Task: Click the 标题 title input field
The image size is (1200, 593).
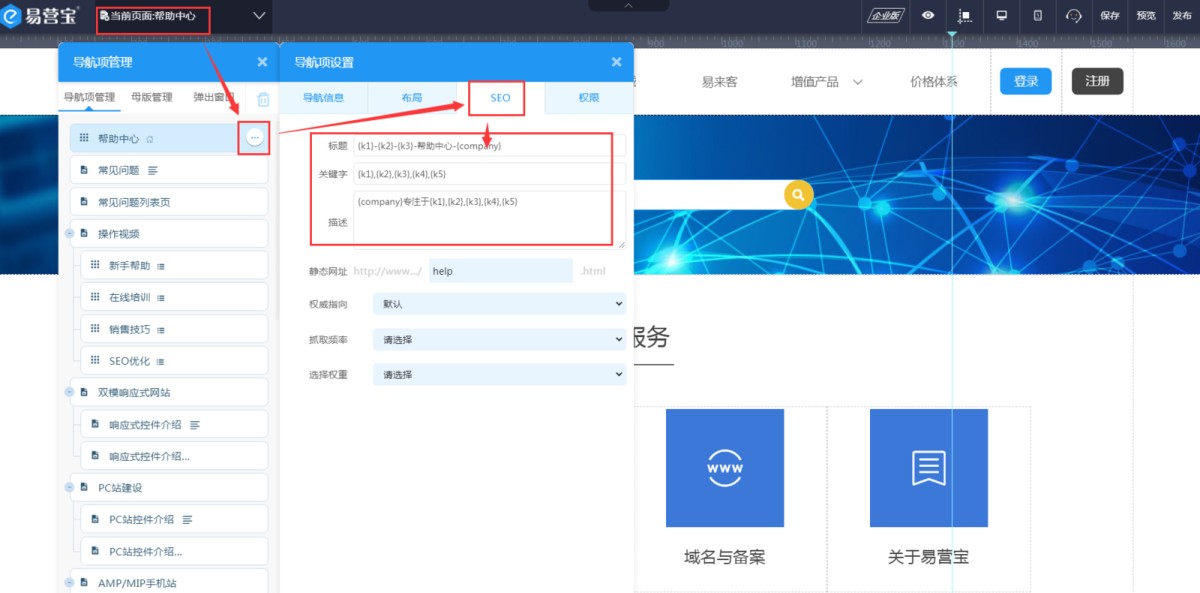Action: [489, 146]
